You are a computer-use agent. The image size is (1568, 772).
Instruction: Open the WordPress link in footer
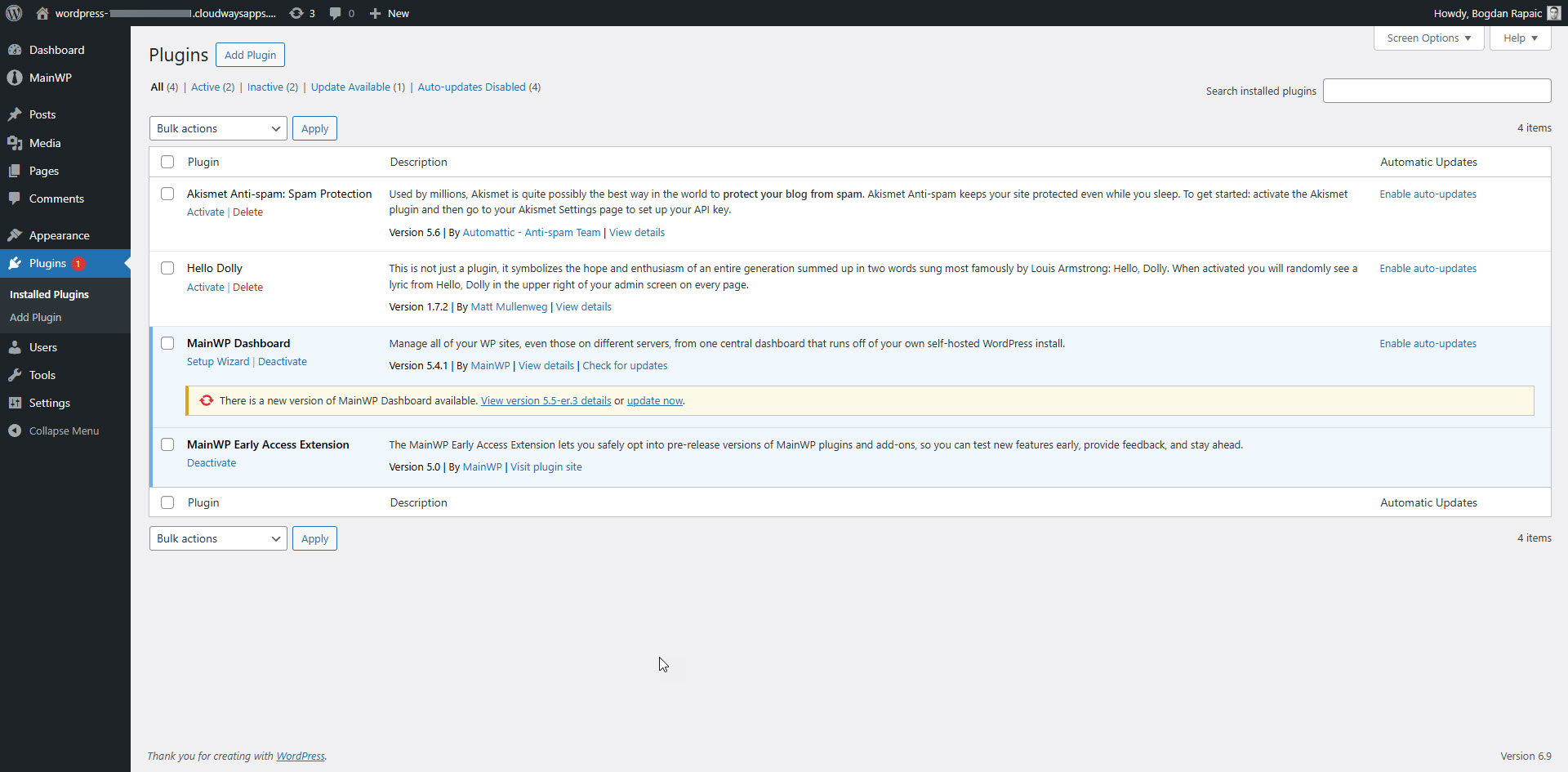pos(300,756)
